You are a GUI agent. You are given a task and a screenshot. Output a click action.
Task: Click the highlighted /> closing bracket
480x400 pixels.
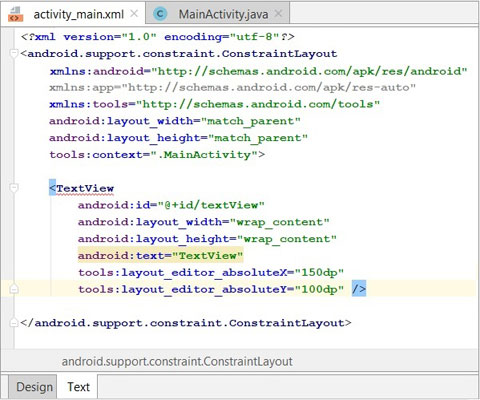359,289
